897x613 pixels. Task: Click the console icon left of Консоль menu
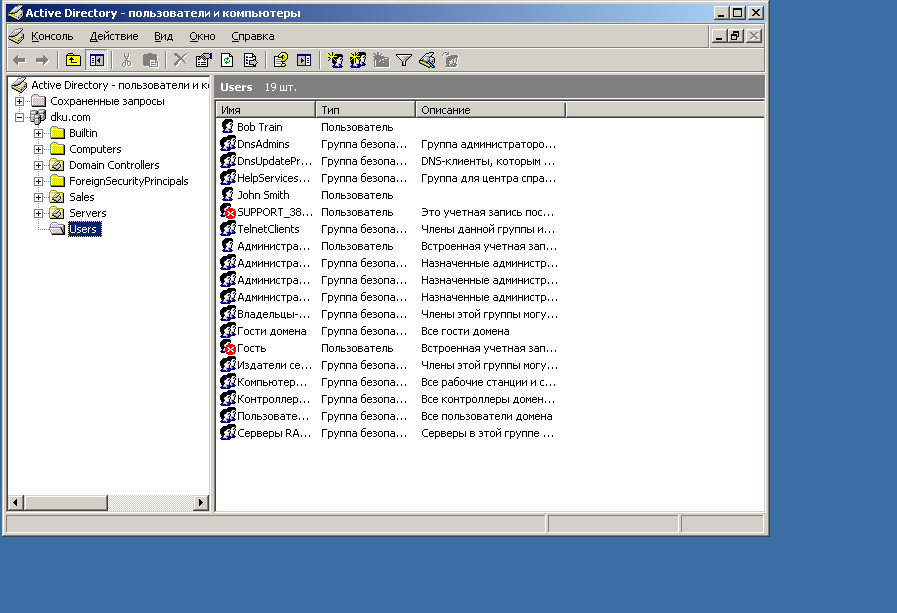(17, 36)
